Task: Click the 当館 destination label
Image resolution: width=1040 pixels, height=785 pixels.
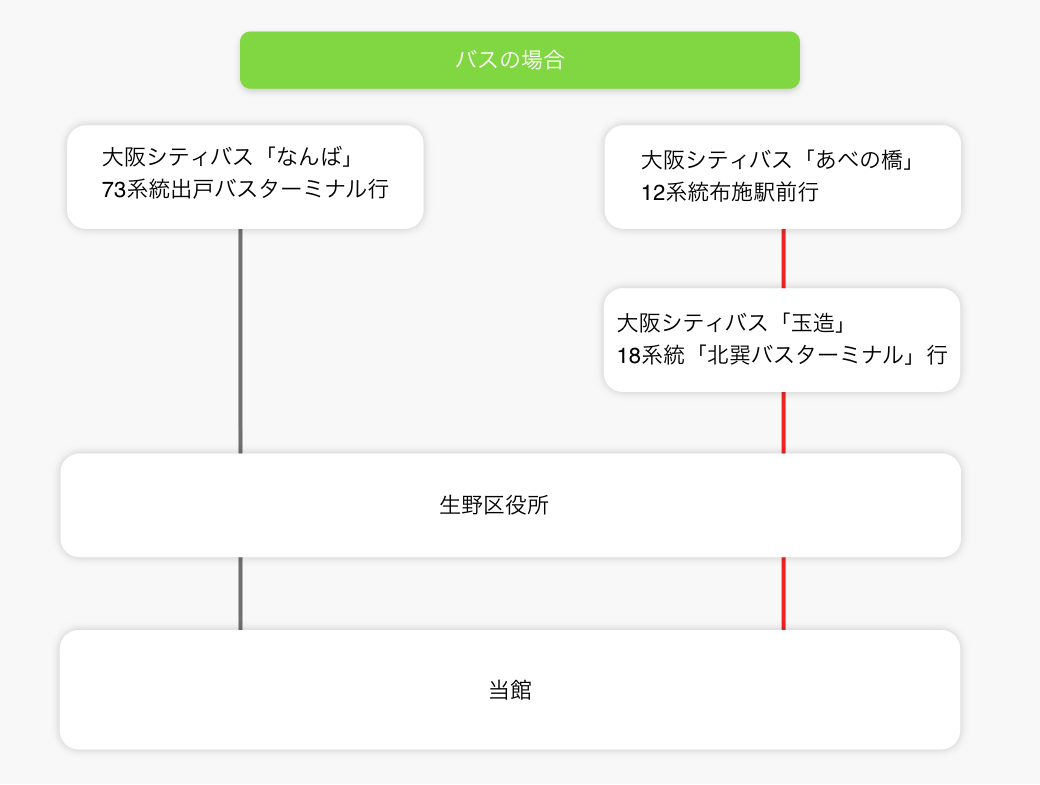Action: pyautogui.click(x=509, y=690)
